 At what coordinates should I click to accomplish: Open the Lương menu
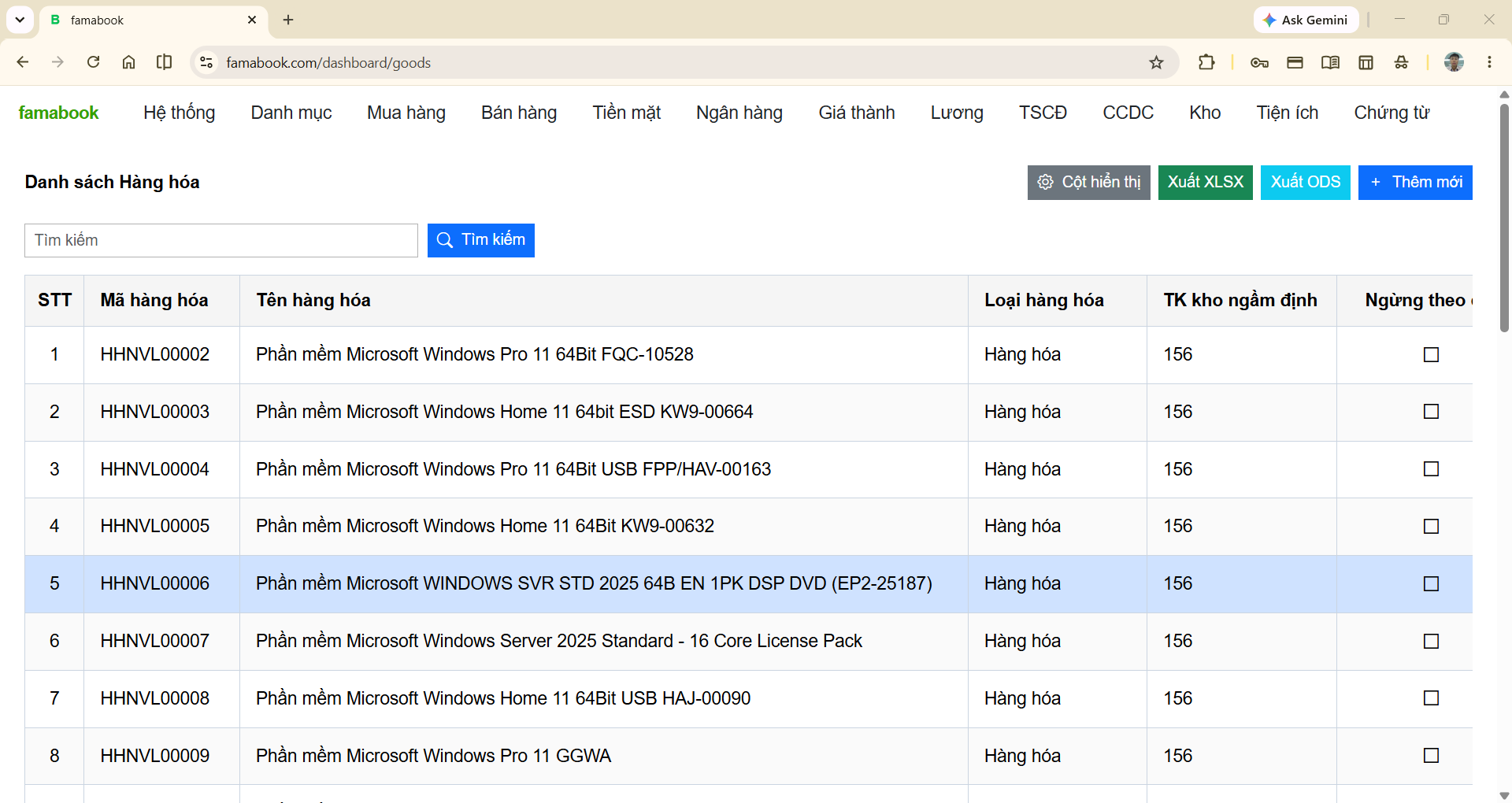pos(957,113)
